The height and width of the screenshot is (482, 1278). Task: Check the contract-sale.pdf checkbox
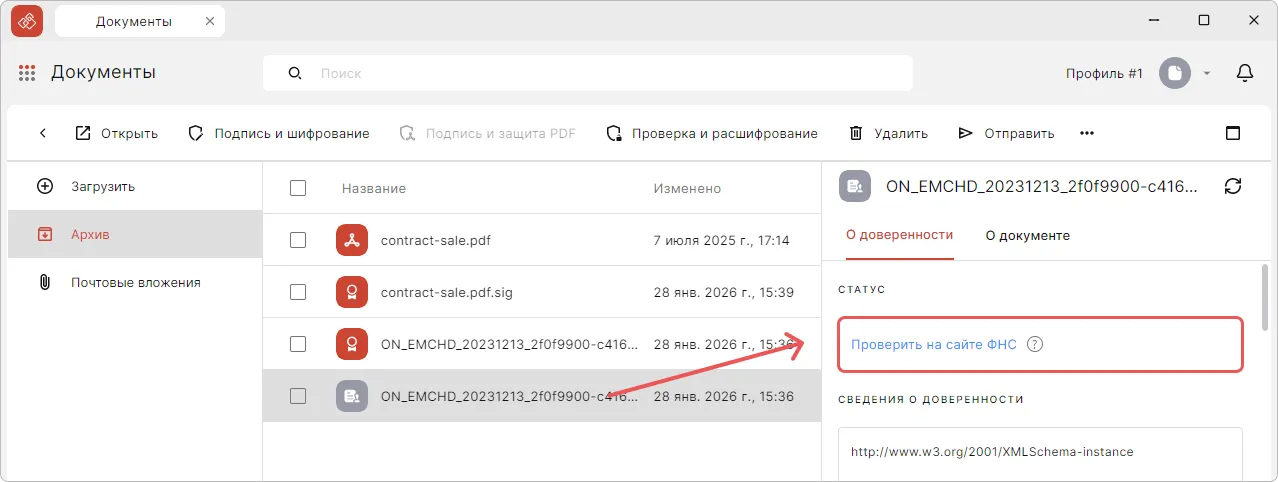[x=297, y=240]
